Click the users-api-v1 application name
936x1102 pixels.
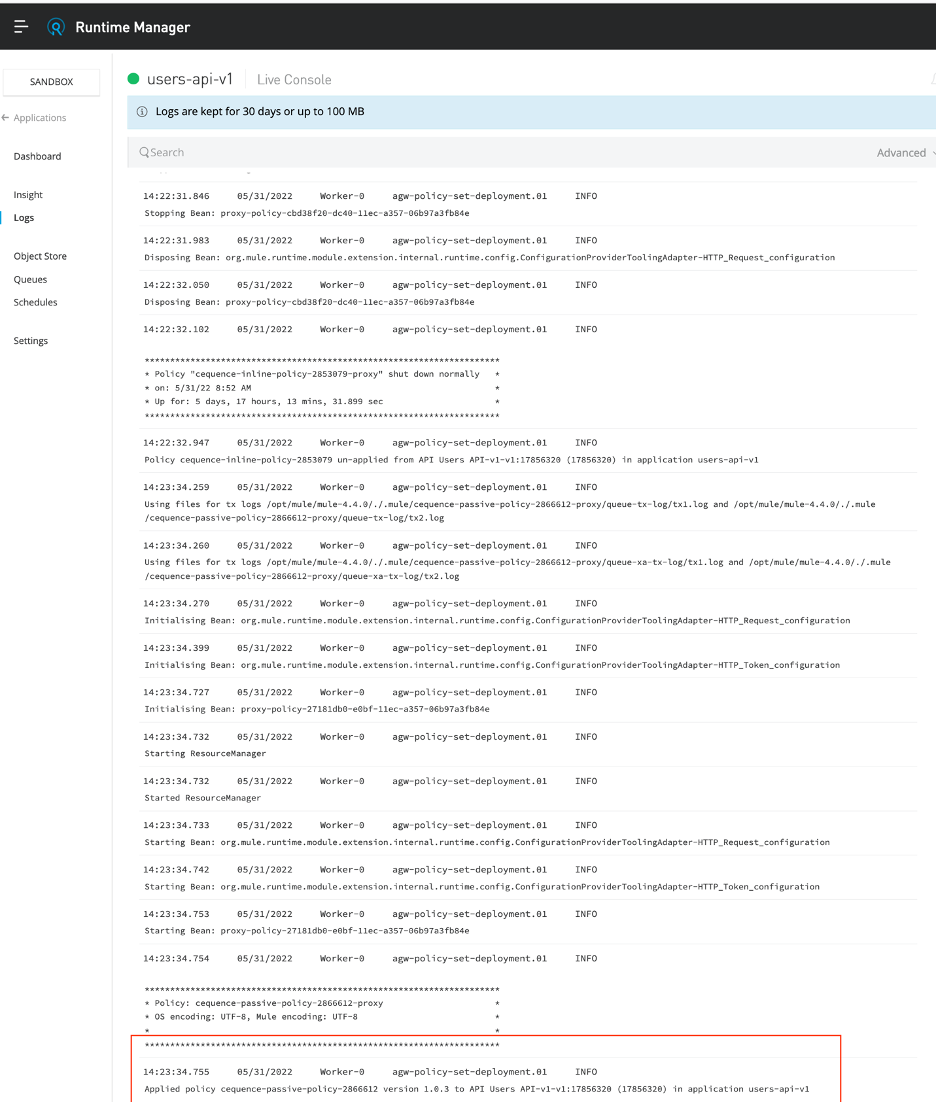[190, 79]
